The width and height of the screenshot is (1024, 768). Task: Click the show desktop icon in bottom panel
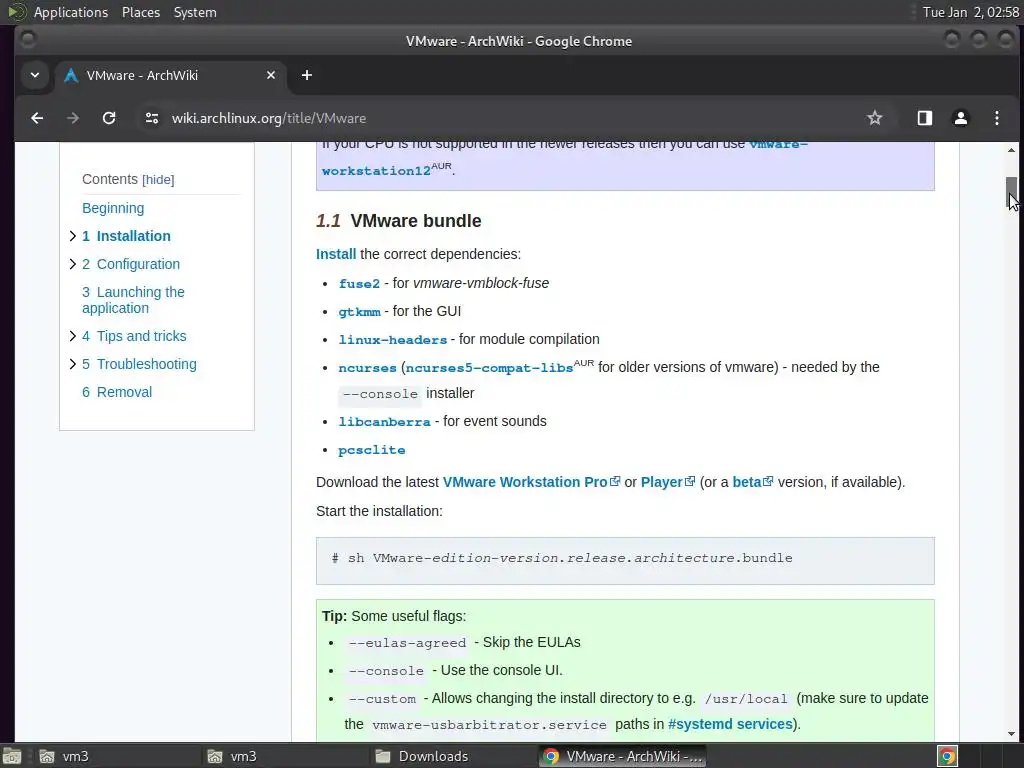[x=12, y=756]
